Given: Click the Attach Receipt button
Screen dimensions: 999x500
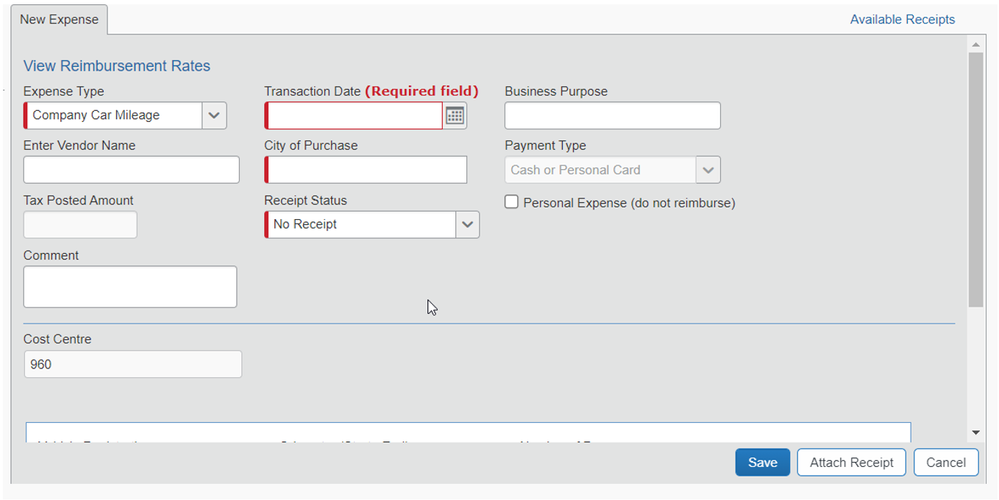Looking at the screenshot, I should click(851, 462).
